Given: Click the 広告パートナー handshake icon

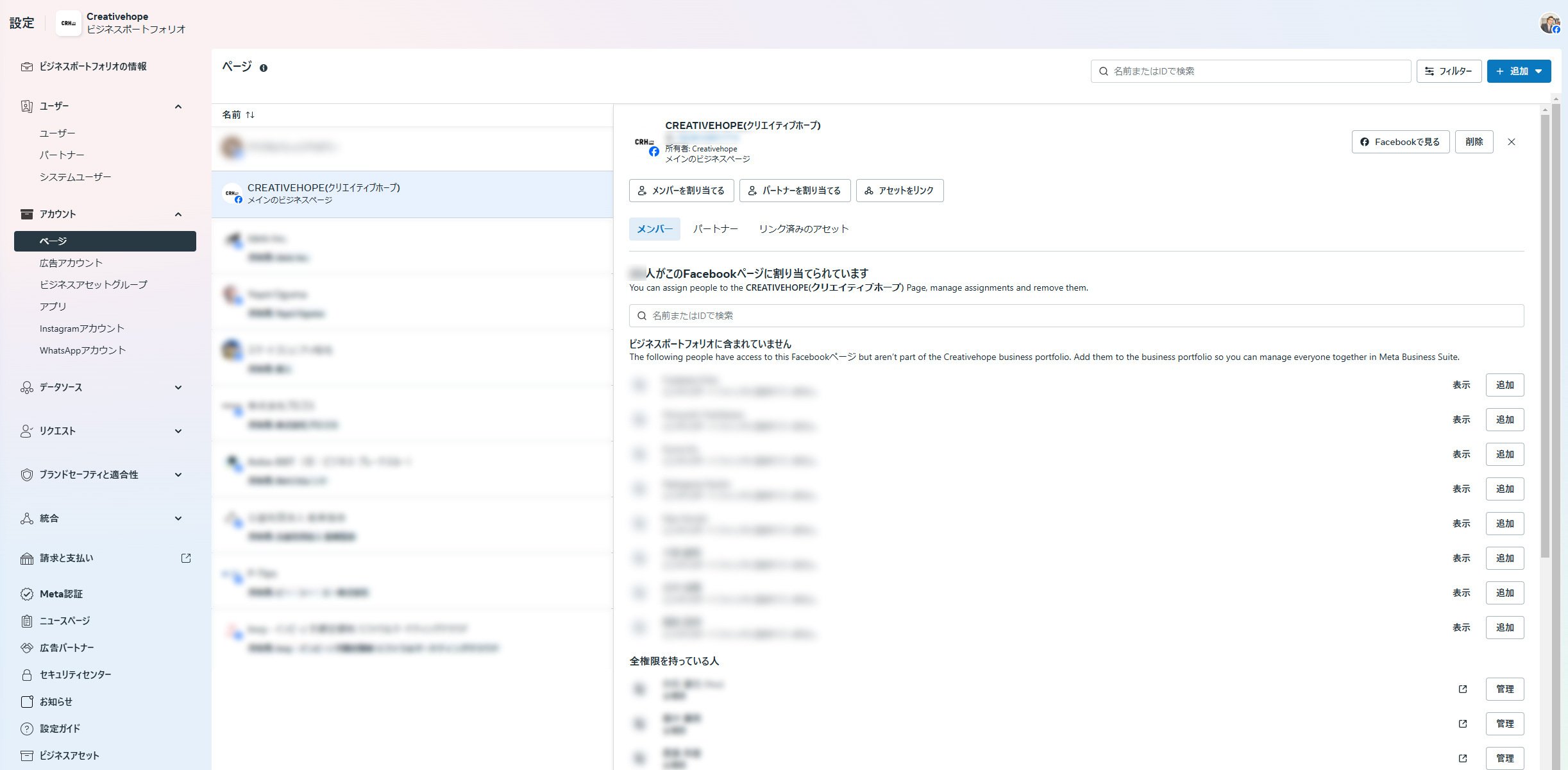Looking at the screenshot, I should [27, 648].
